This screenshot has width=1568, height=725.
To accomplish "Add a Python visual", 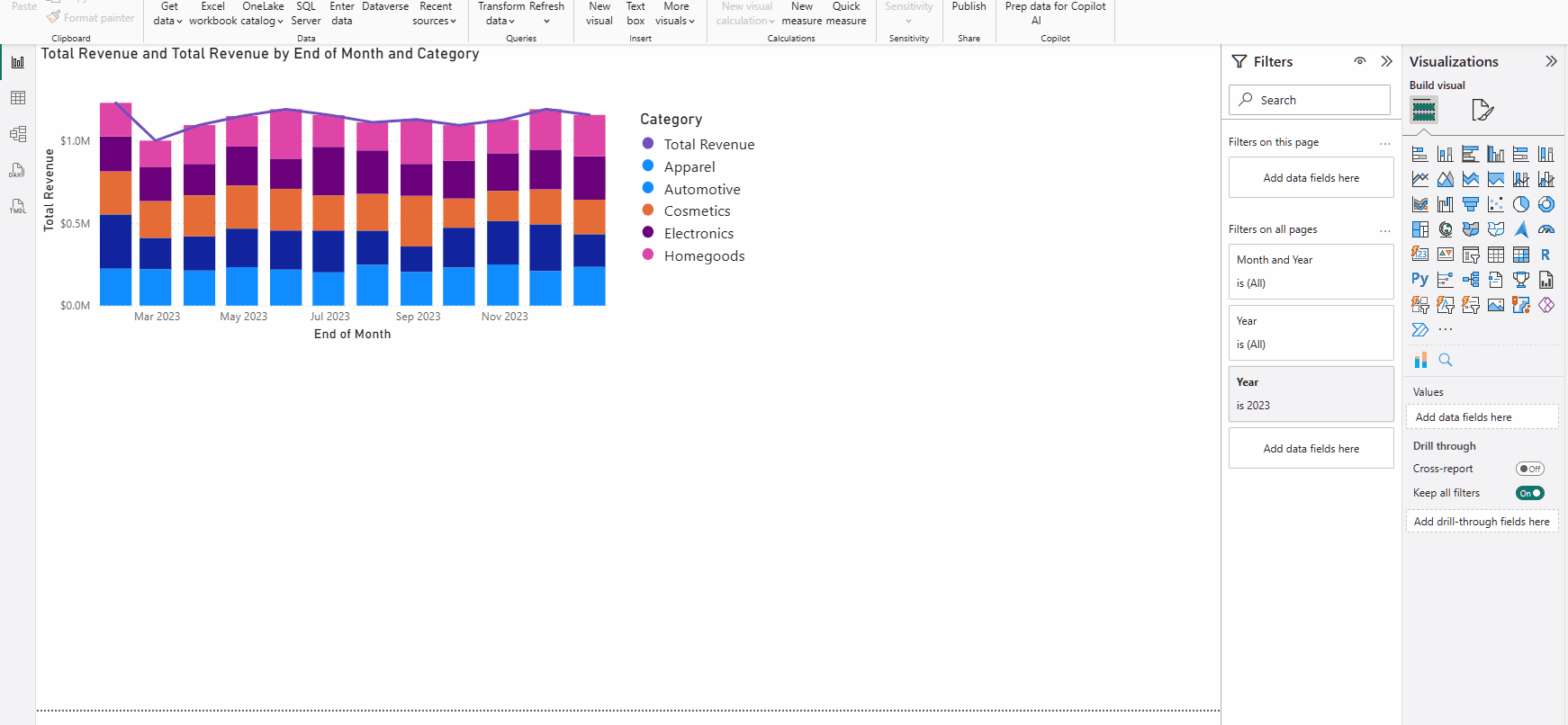I will pyautogui.click(x=1420, y=280).
